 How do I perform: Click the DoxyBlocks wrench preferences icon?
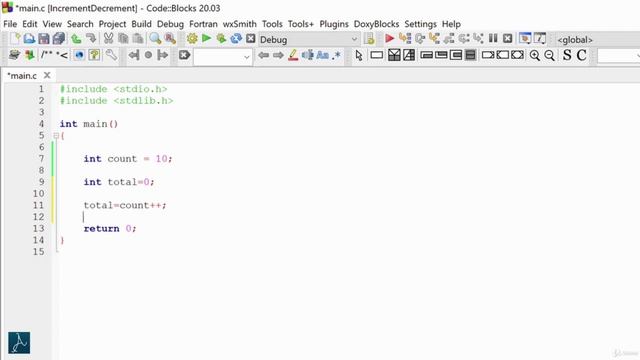111,55
